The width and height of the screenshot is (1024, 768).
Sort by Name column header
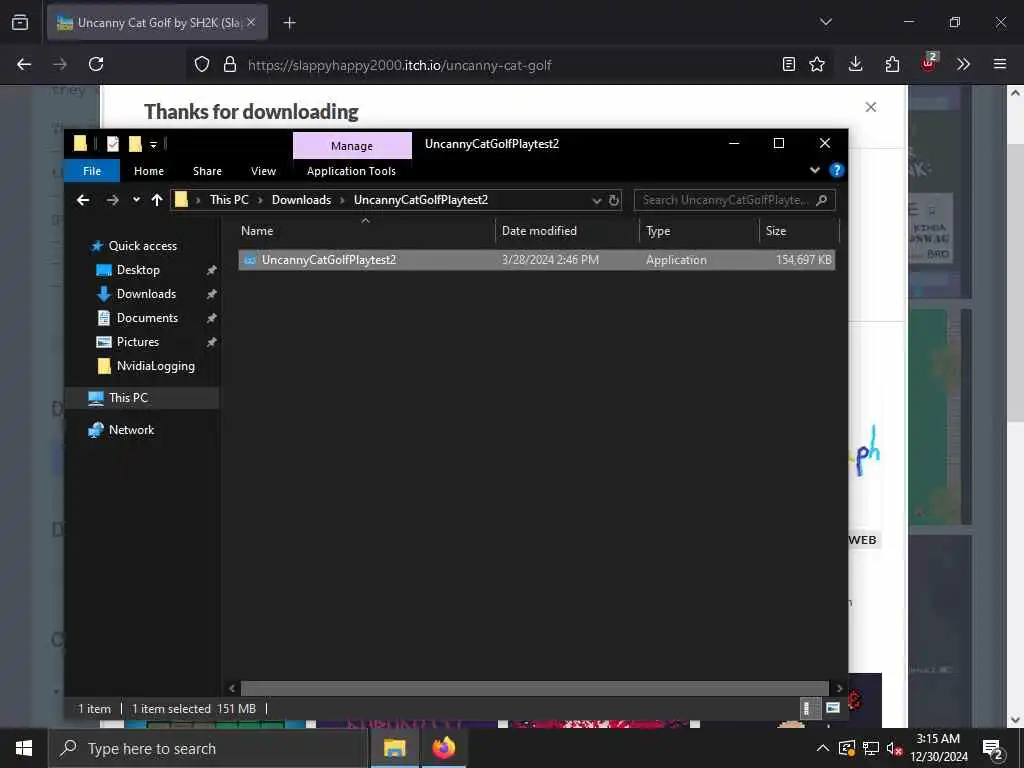(366, 231)
